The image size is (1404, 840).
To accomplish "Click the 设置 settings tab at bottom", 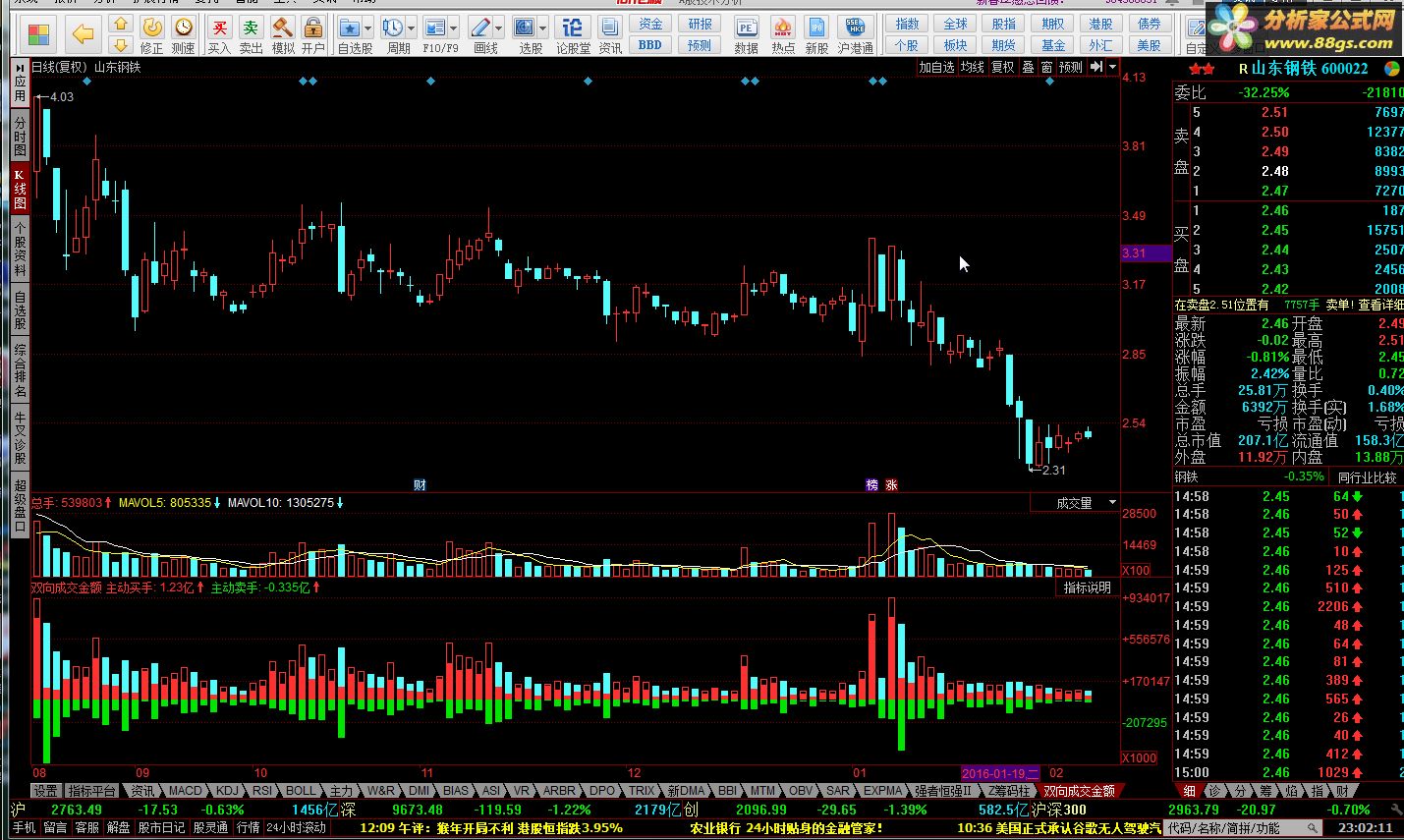I will click(x=45, y=791).
